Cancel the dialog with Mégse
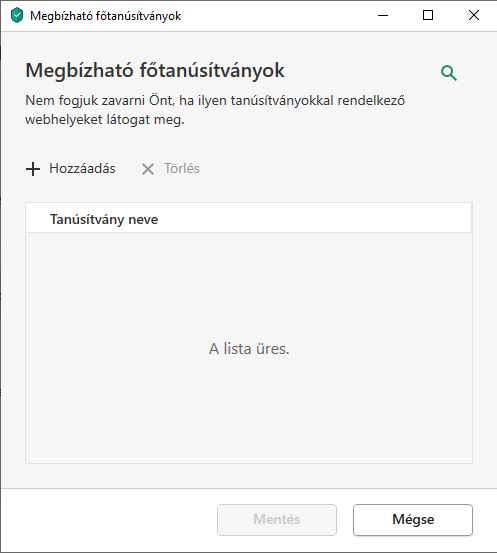 click(413, 519)
